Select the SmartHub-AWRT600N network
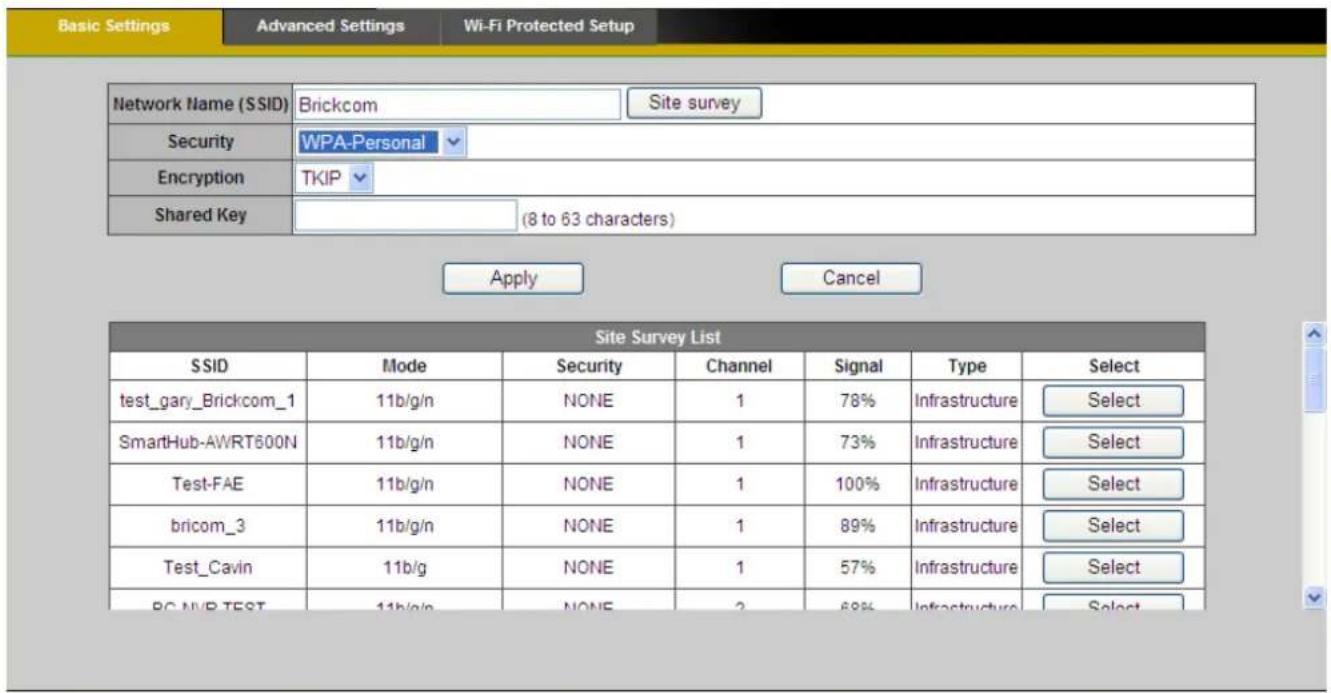This screenshot has width=1331, height=693. (x=1113, y=443)
